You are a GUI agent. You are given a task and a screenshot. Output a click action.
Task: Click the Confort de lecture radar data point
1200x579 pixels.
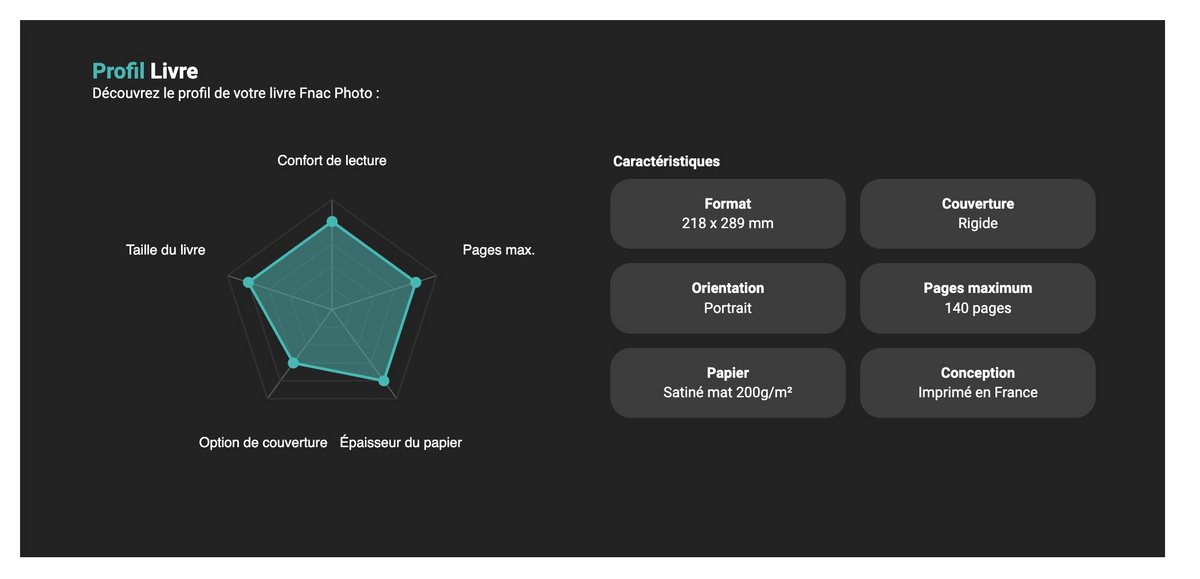pyautogui.click(x=332, y=222)
